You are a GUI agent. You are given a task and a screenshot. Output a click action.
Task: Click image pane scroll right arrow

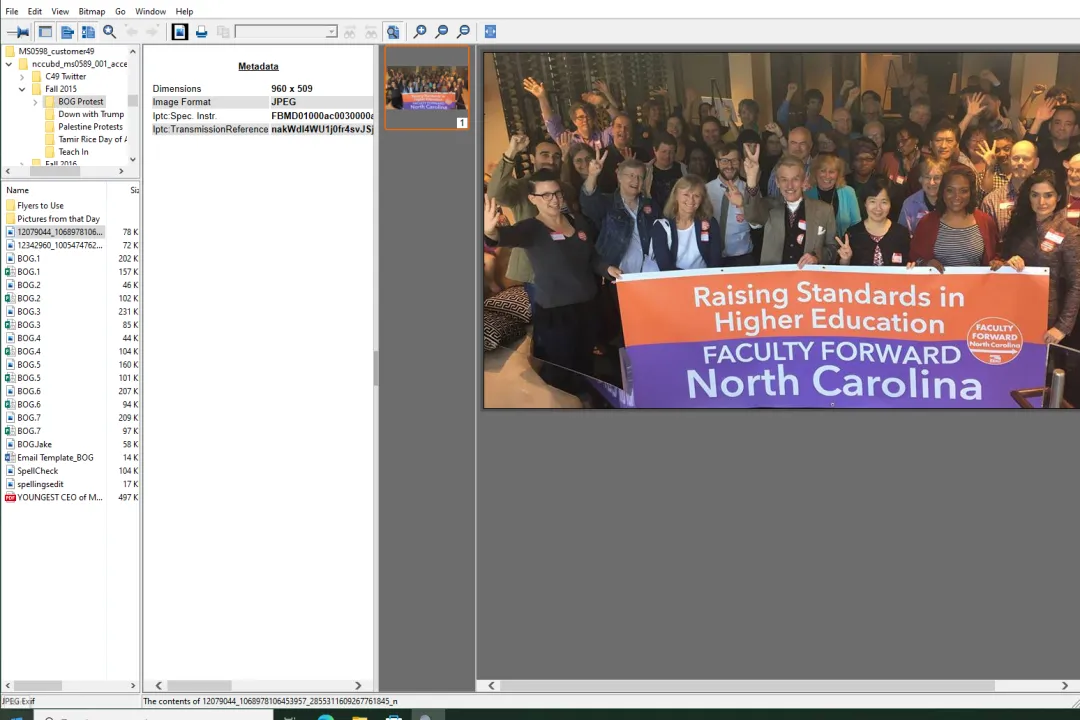point(1065,686)
